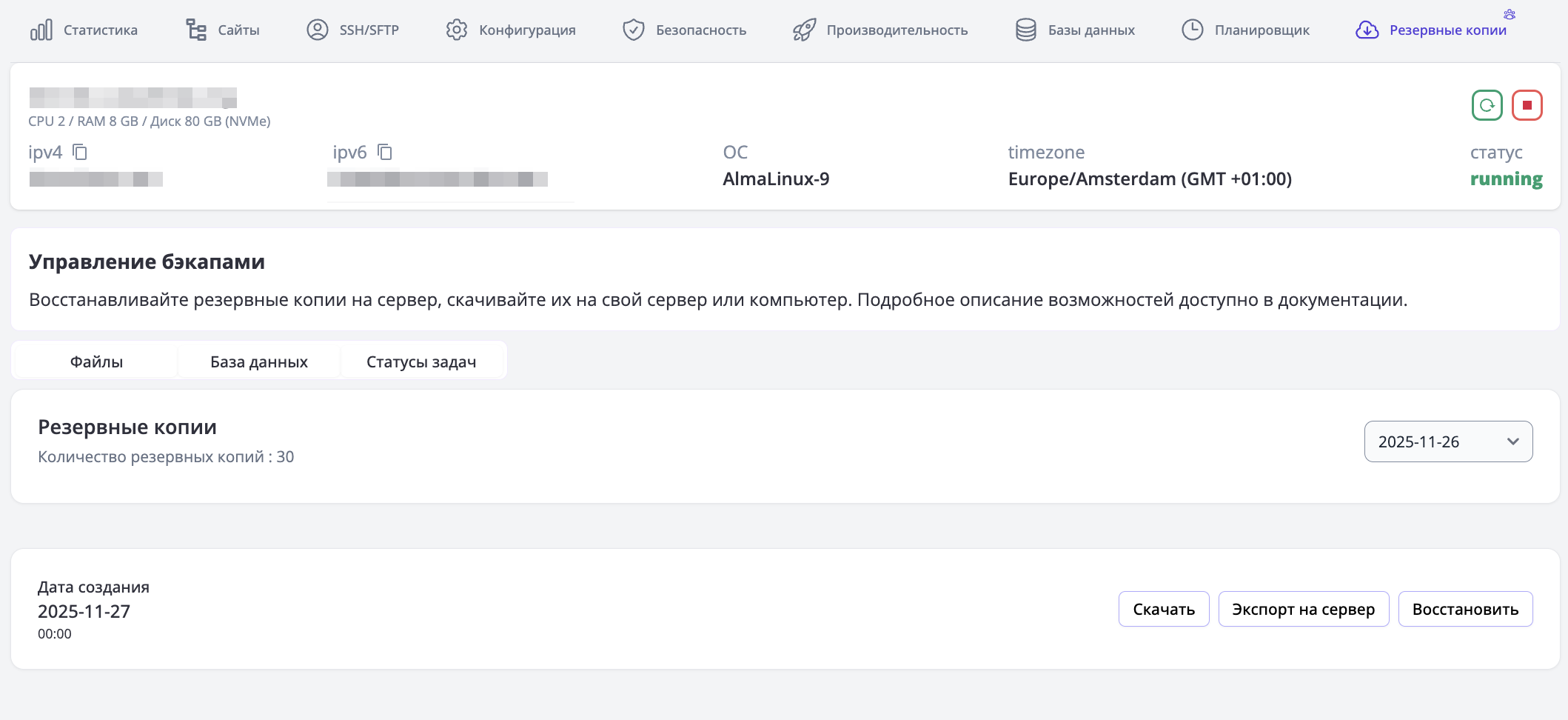Click the Sites tree icon
The image size is (1568, 720).
pyautogui.click(x=196, y=30)
